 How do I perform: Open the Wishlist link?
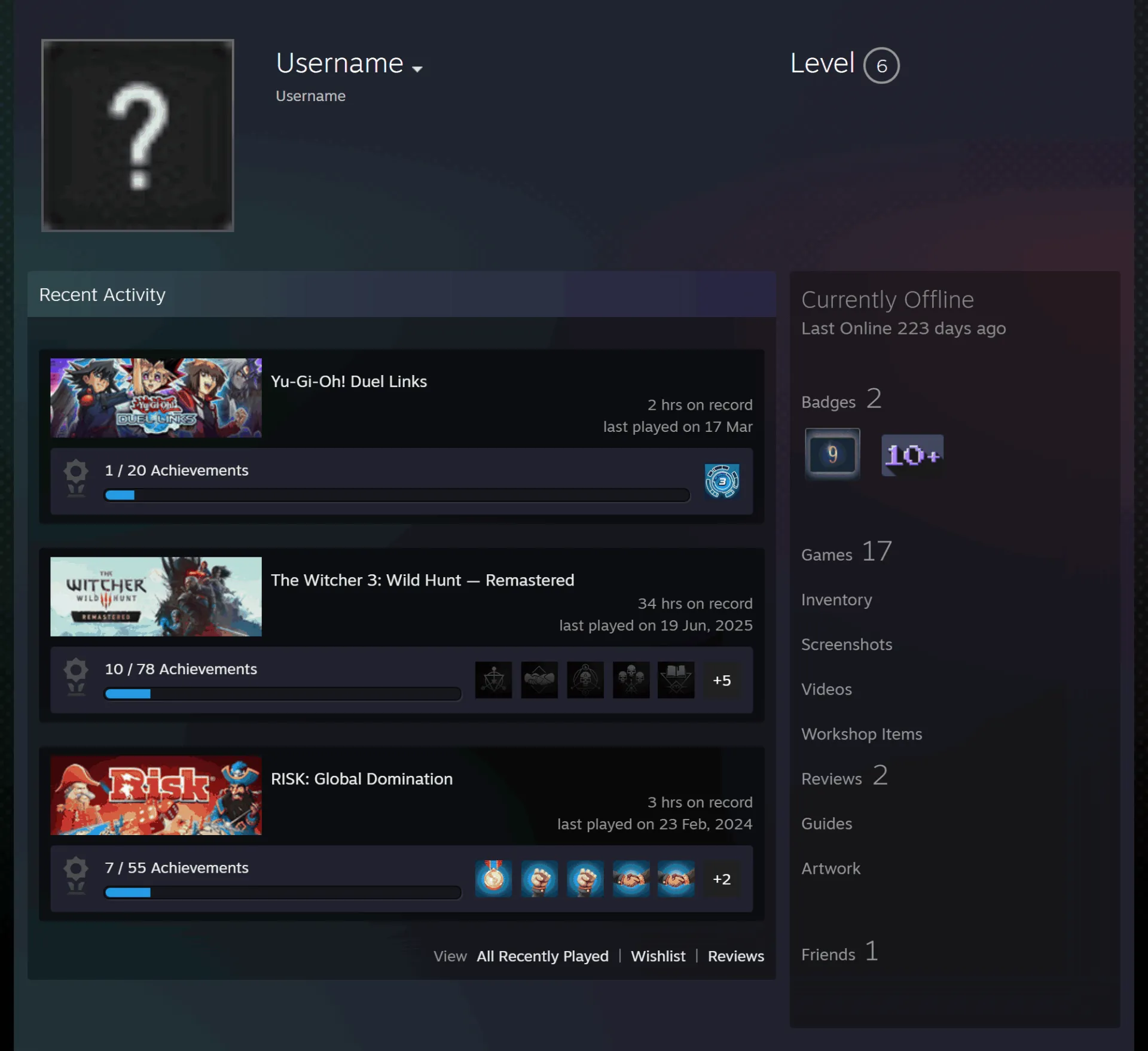(x=658, y=956)
